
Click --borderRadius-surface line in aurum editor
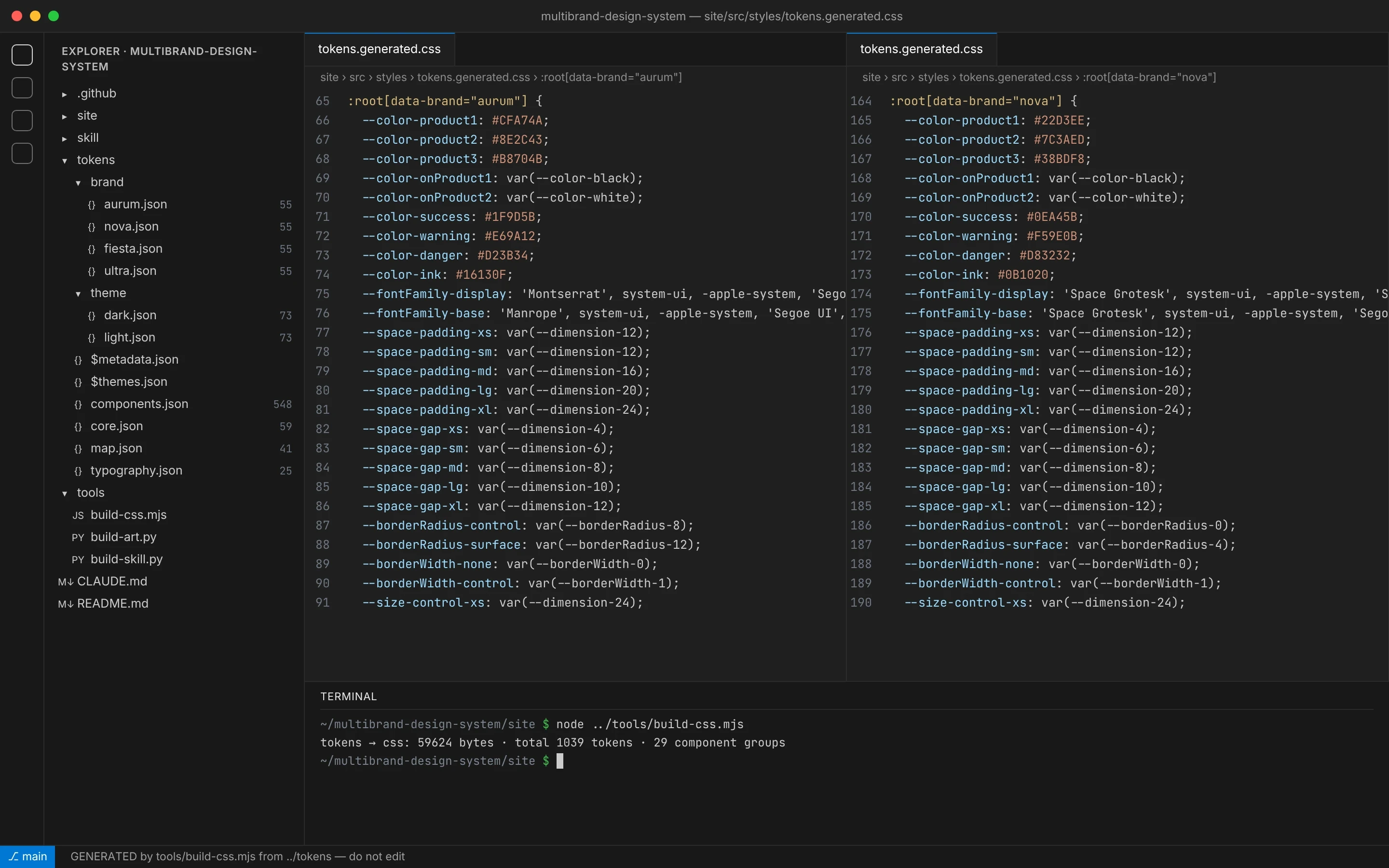point(531,545)
